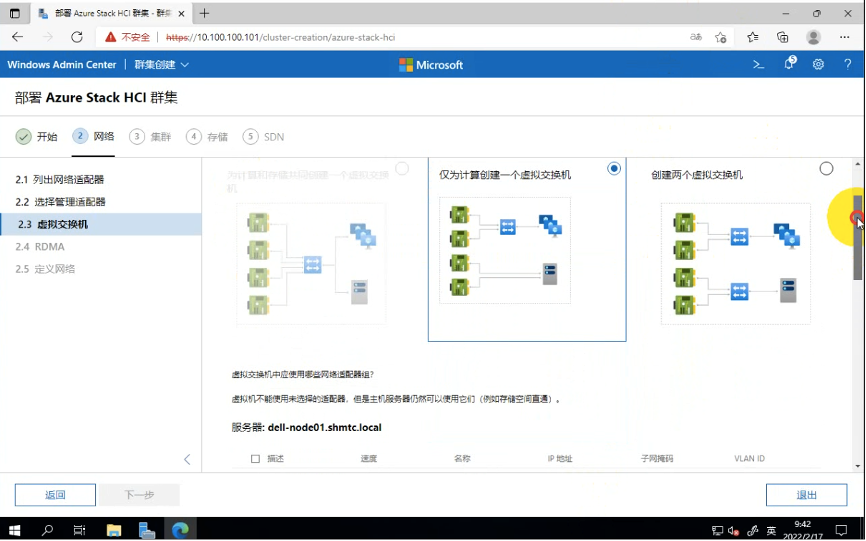The height and width of the screenshot is (541, 866).
Task: Open browser collections
Action: coord(783,37)
